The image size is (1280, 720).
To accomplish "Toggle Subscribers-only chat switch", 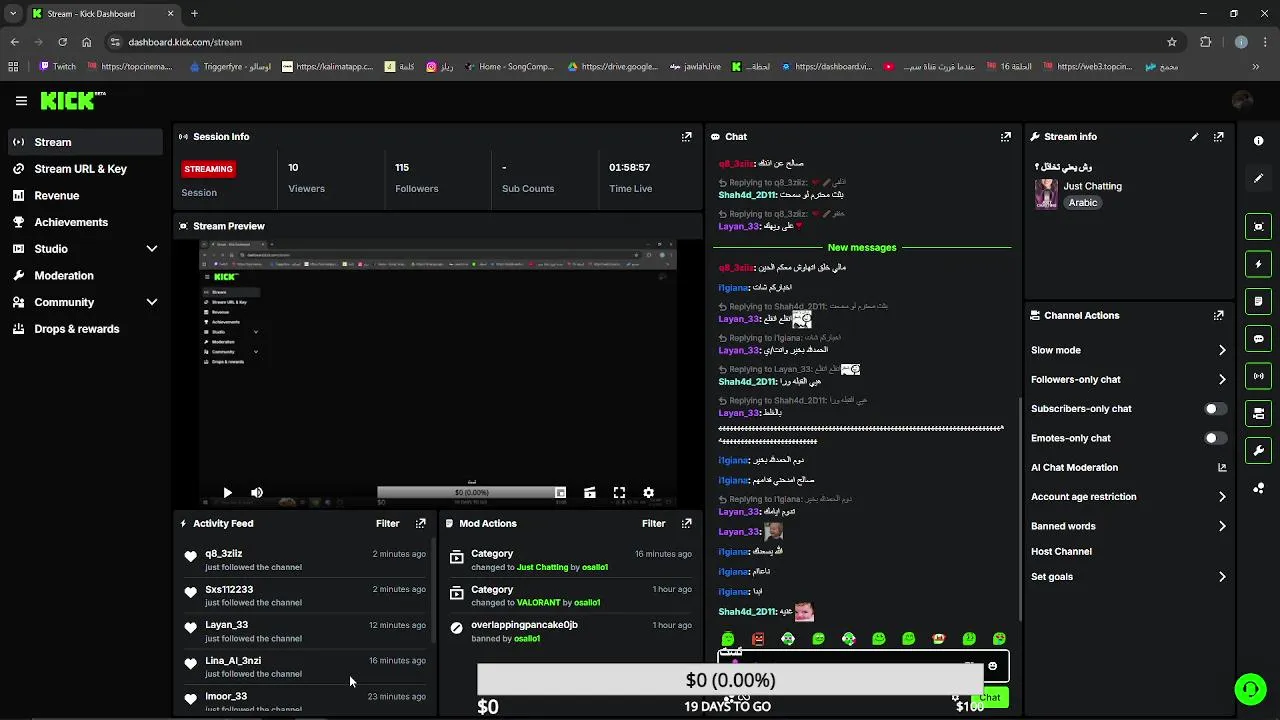I will pyautogui.click(x=1215, y=409).
